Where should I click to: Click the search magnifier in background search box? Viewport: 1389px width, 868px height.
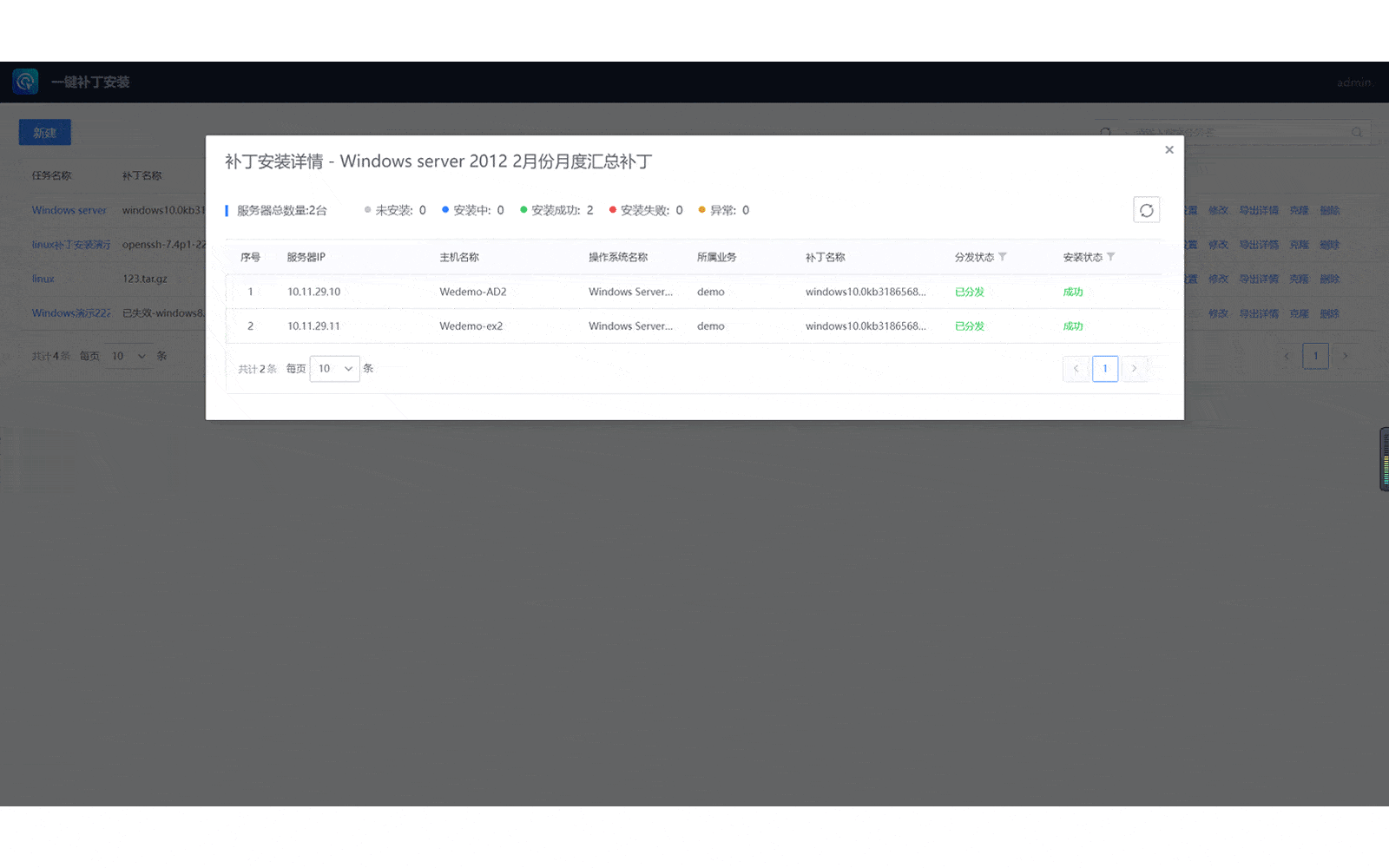pos(1357,133)
